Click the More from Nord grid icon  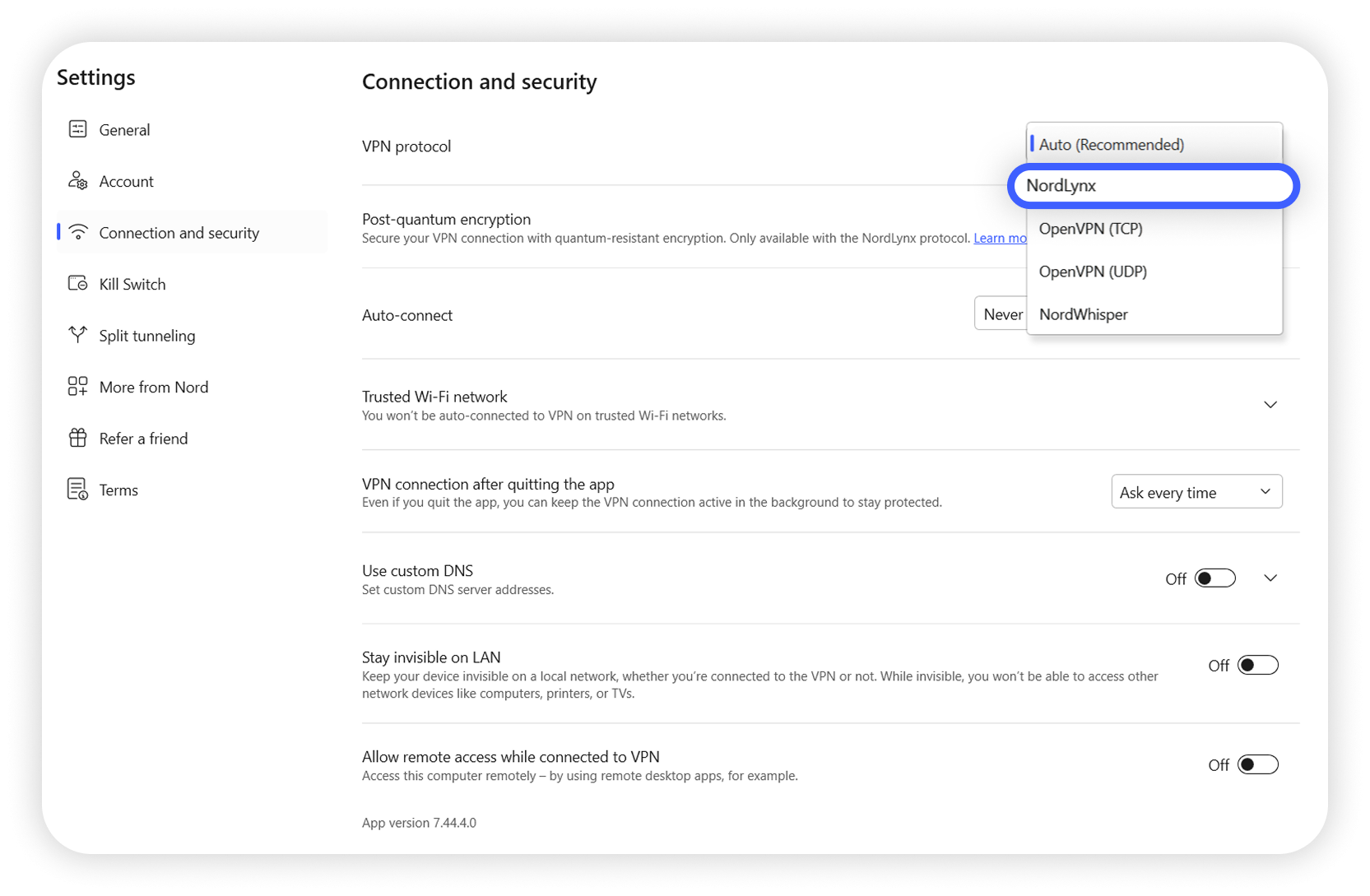coord(77,387)
